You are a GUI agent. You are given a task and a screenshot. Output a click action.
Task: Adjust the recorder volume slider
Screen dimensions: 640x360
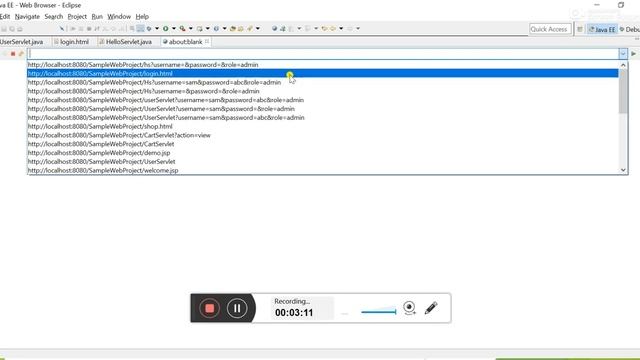379,312
